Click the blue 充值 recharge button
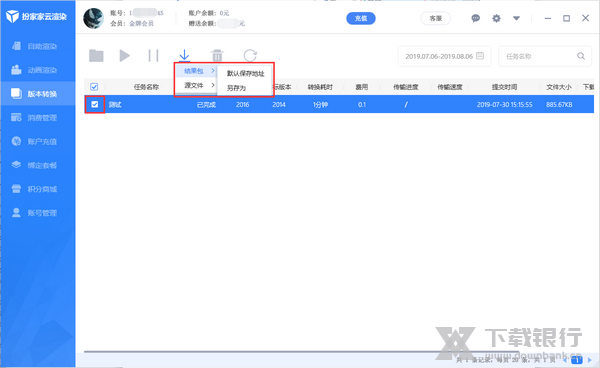Screen dimensions: 600x368 (x=361, y=18)
